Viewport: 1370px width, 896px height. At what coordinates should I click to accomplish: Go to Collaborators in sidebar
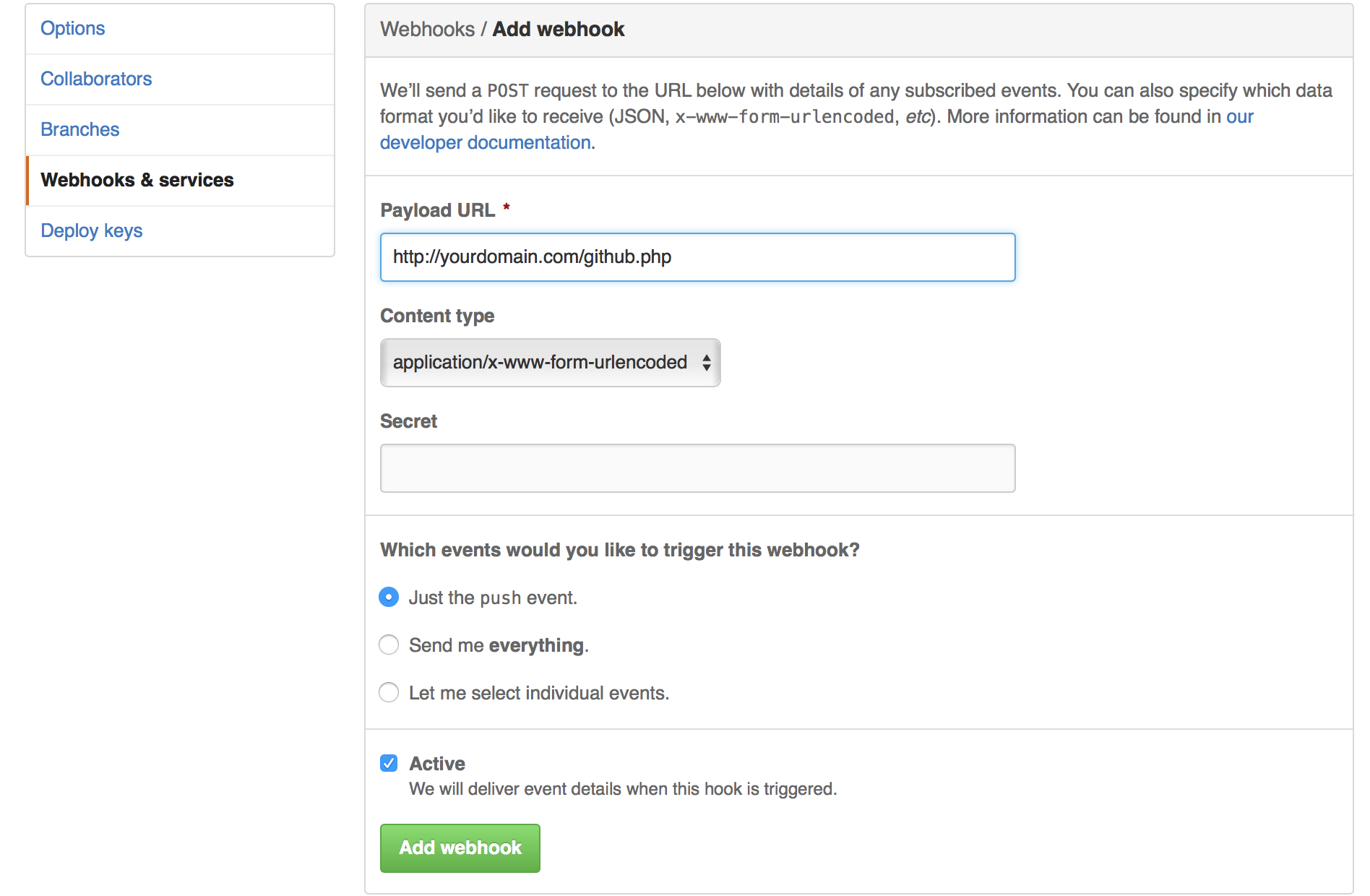[x=96, y=79]
